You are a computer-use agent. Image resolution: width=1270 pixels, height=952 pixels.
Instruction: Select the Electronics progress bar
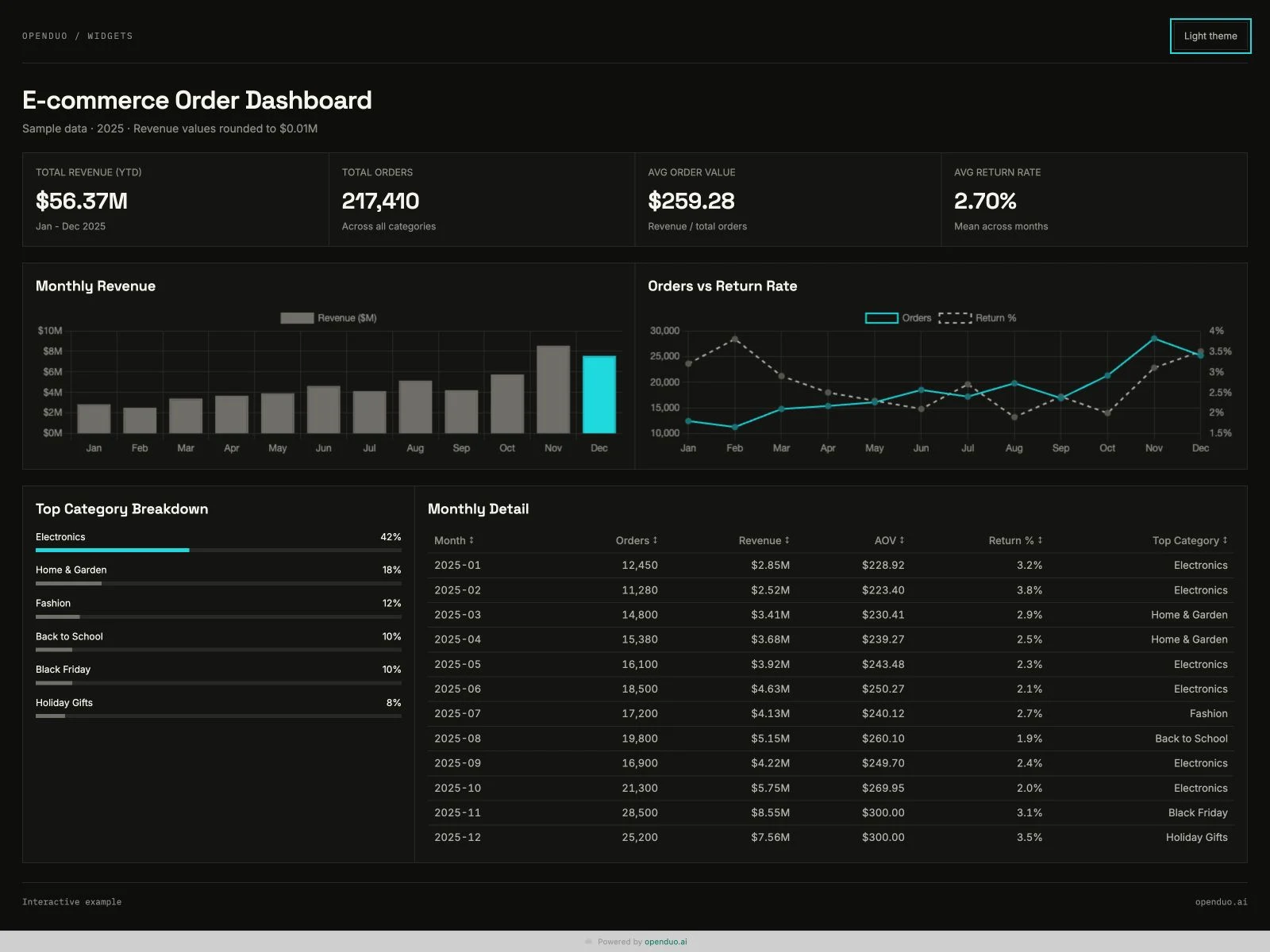[x=218, y=550]
